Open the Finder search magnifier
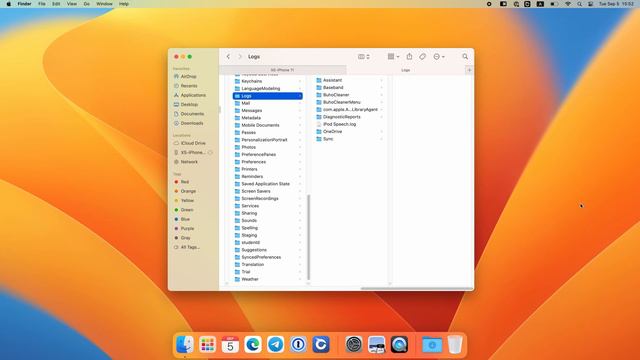Viewport: 640px width, 360px height. coord(465,57)
